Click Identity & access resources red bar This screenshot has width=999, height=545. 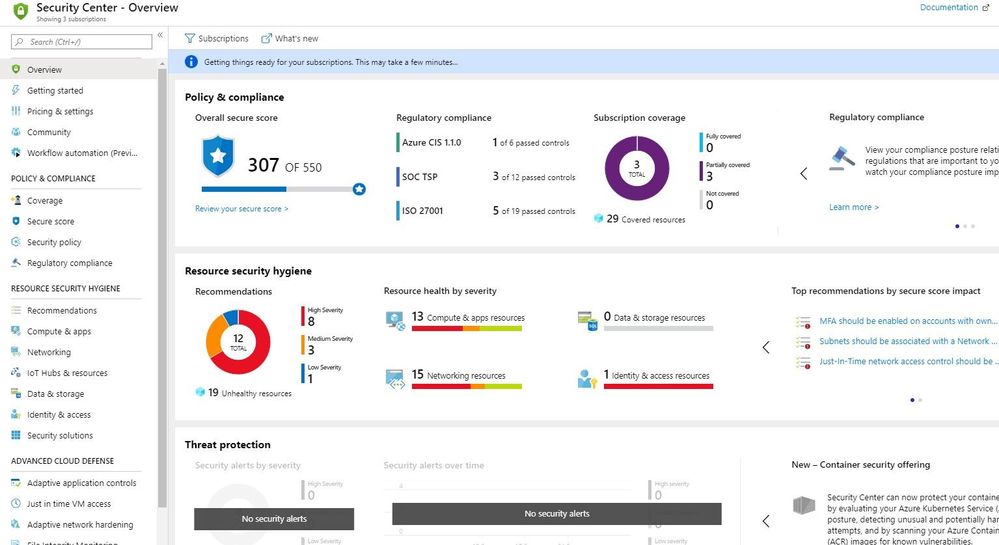click(x=658, y=386)
